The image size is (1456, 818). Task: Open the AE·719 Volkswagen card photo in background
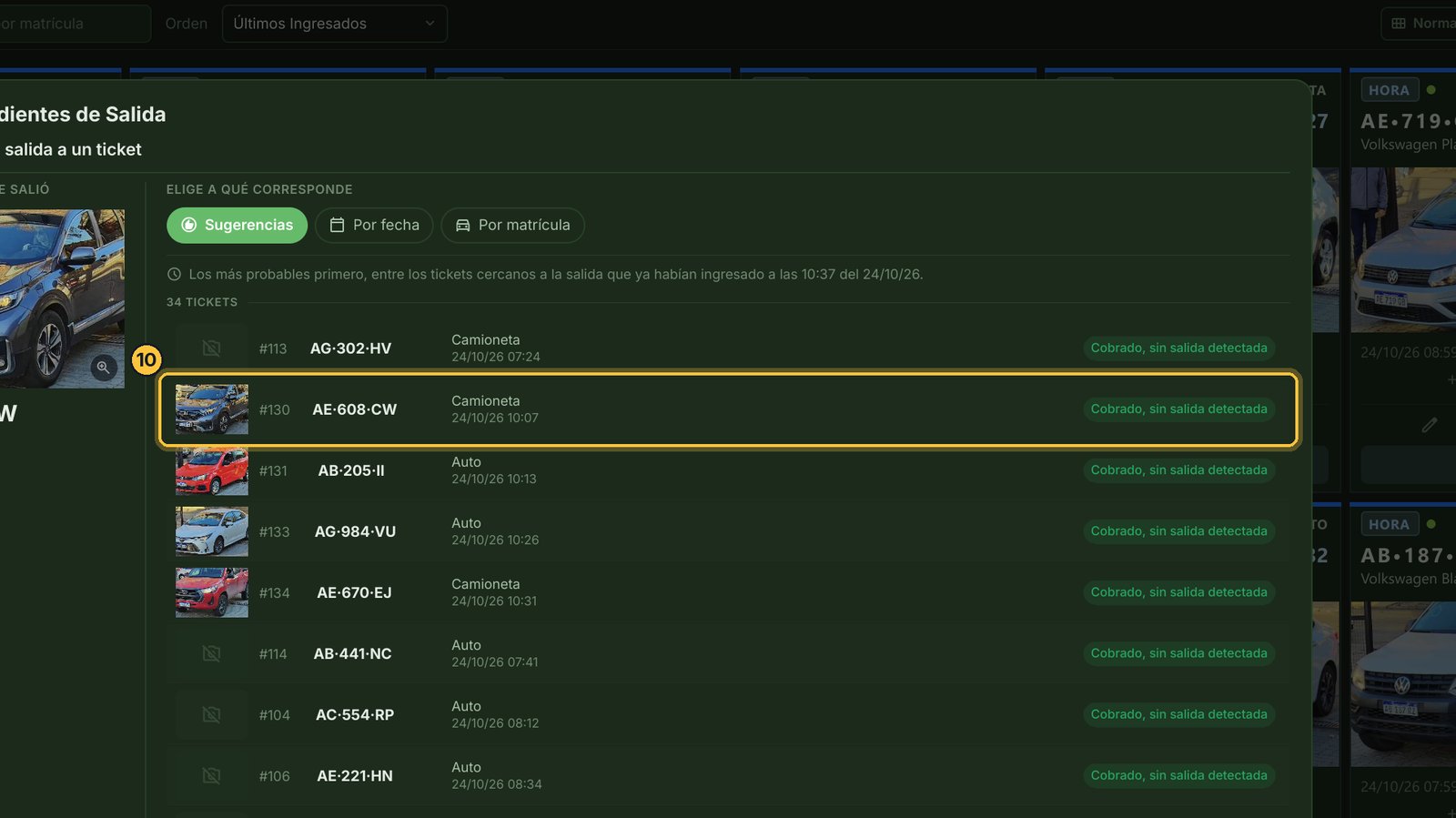pyautogui.click(x=1403, y=249)
